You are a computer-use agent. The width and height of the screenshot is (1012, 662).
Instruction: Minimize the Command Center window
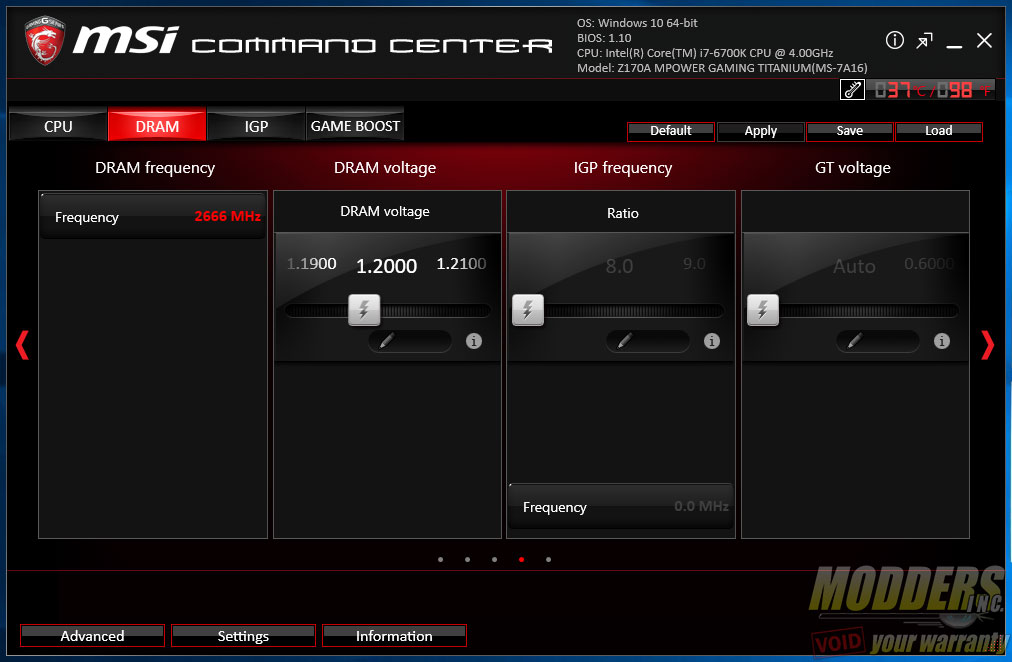[x=954, y=46]
